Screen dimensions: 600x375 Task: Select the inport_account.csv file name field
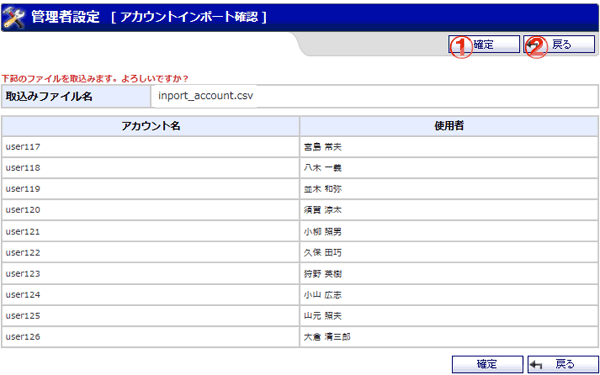click(x=374, y=96)
